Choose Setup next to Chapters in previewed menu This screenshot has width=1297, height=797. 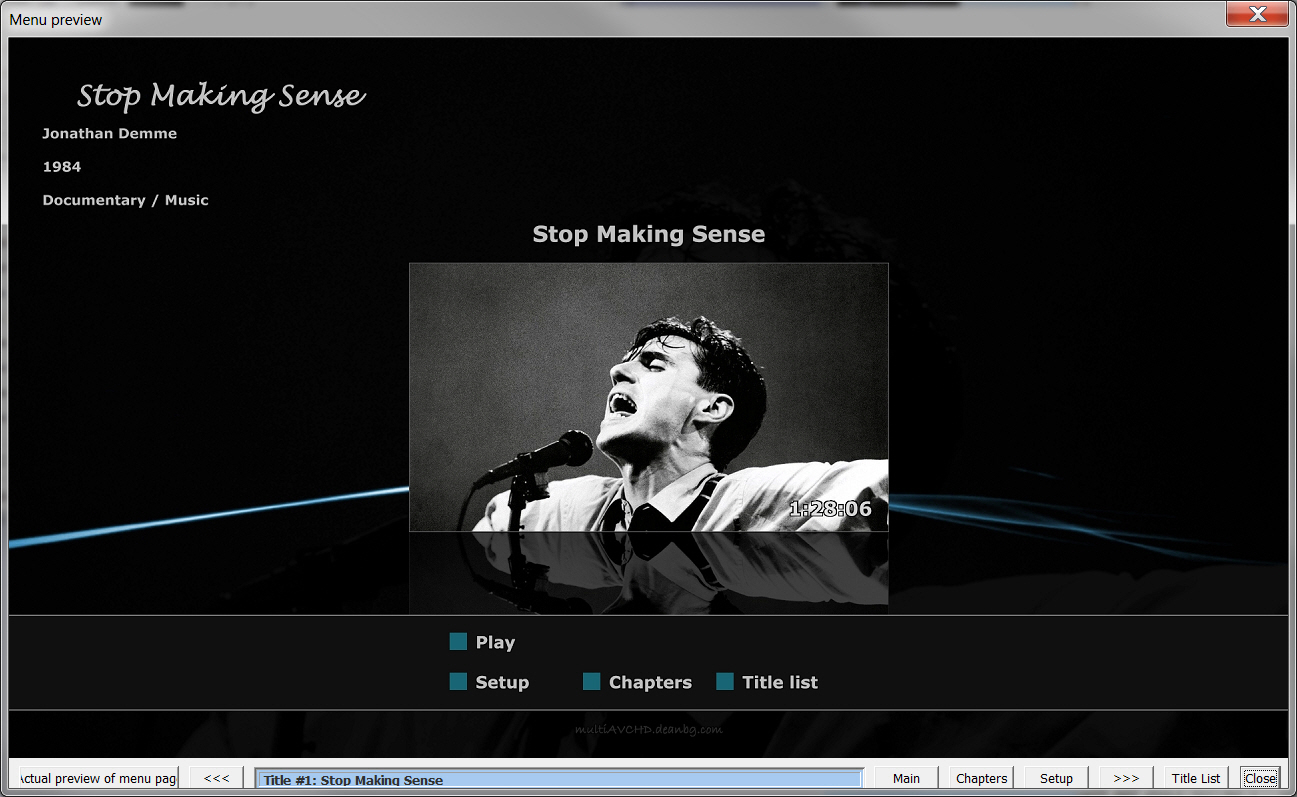coord(490,682)
